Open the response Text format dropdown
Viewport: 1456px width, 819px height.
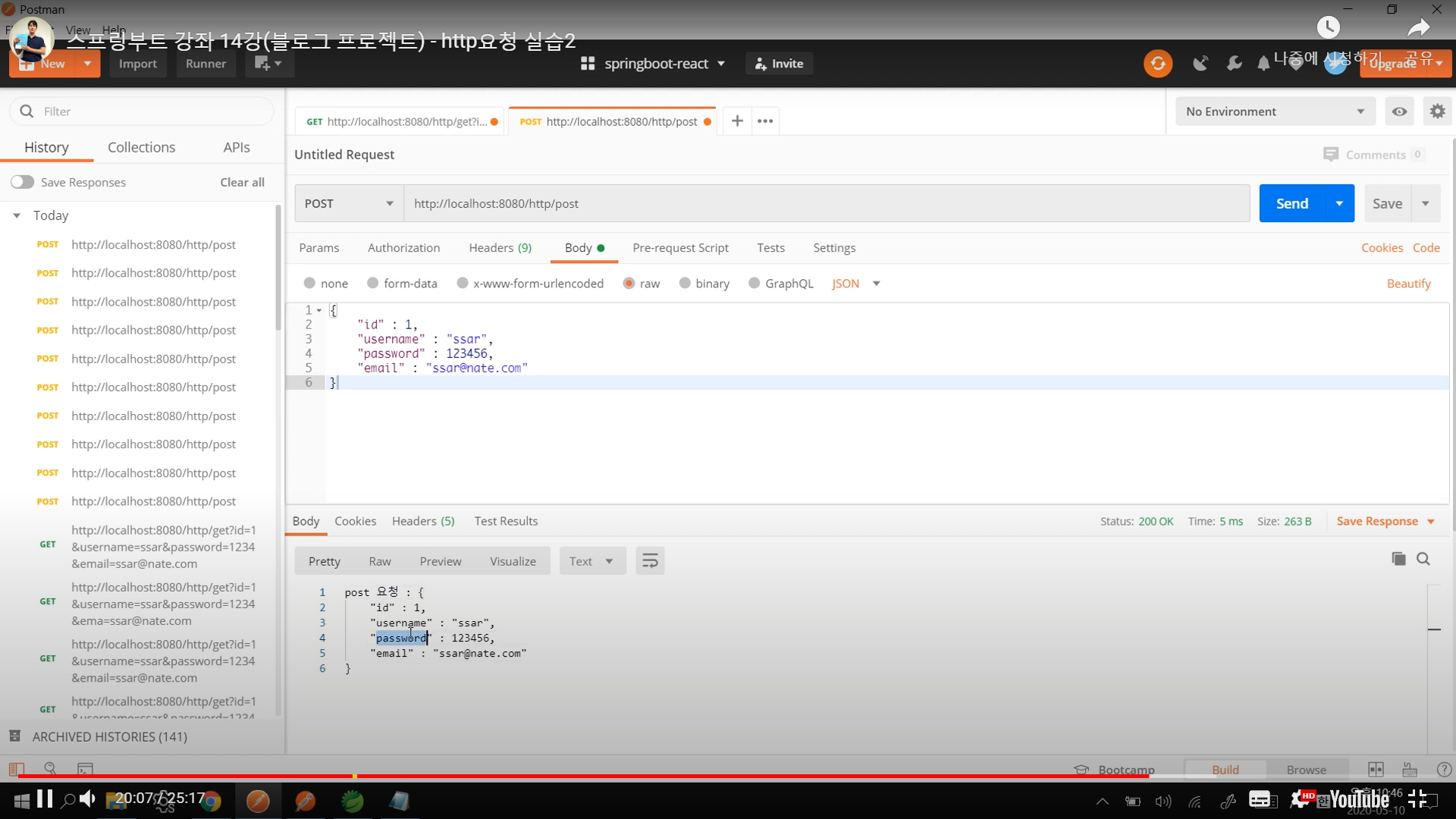coord(592,561)
